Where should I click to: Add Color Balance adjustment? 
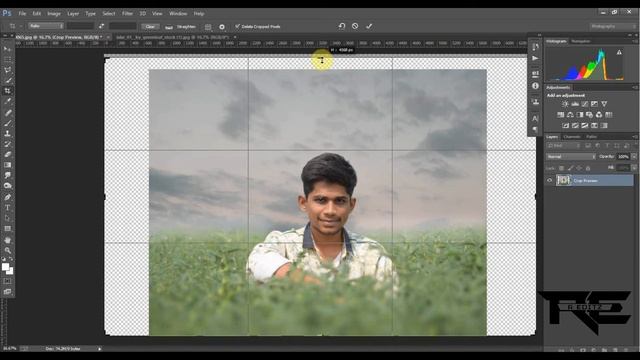(570, 115)
